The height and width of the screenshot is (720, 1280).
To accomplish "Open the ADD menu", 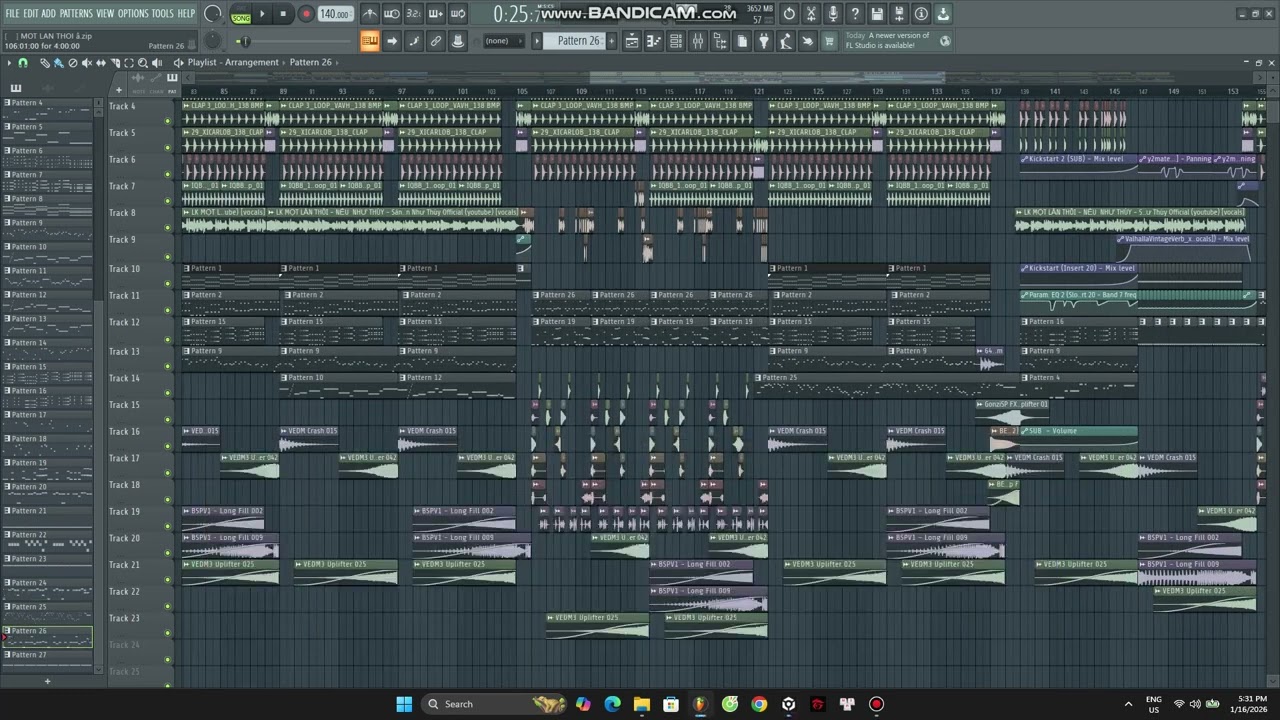I will click(49, 14).
